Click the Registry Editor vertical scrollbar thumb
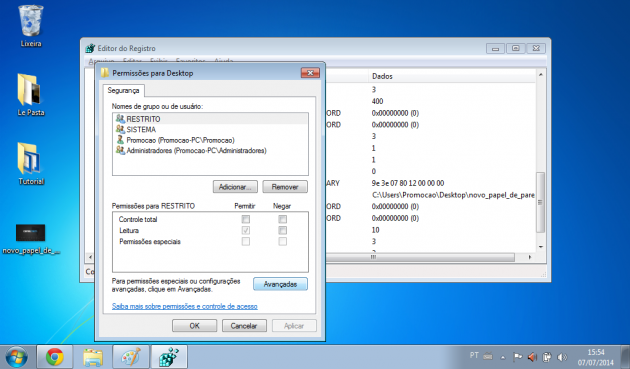Viewport: 630px width, 369px height. [541, 202]
